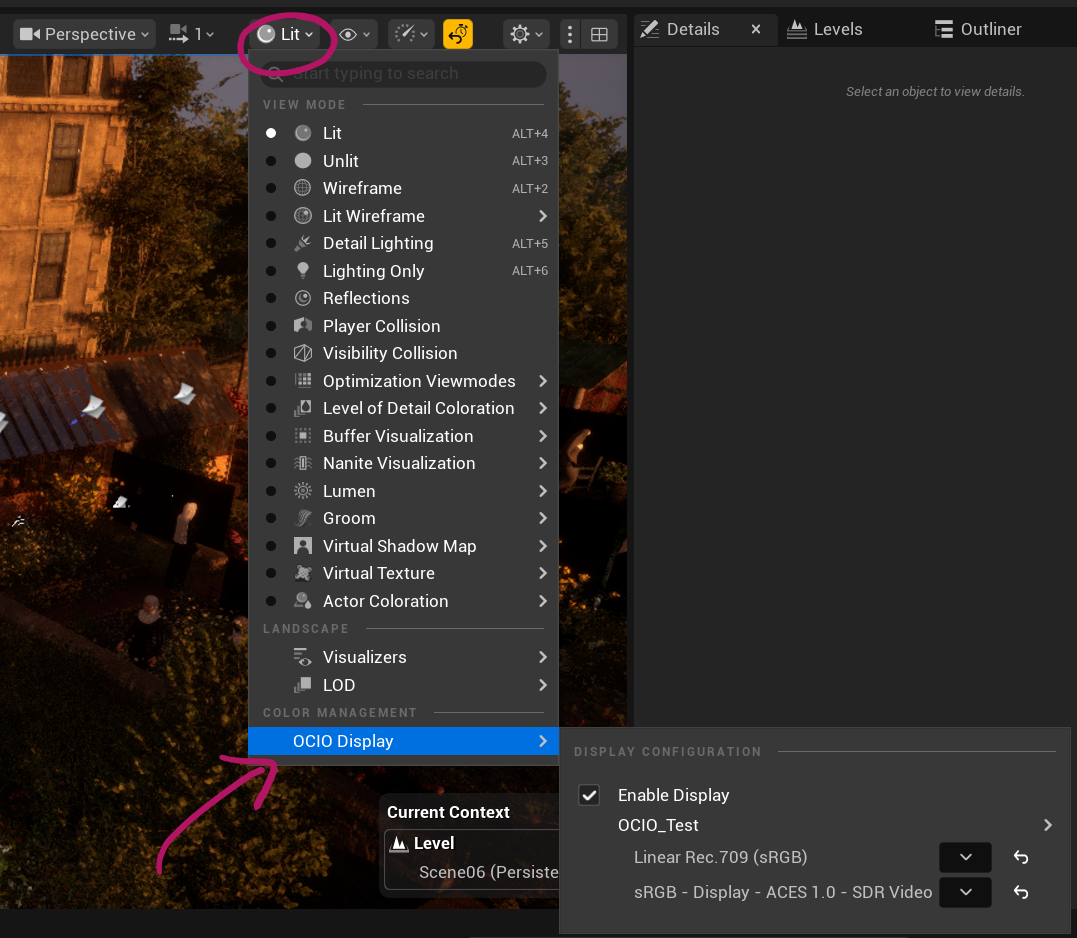Close the Details panel tab
1077x938 pixels.
756,29
